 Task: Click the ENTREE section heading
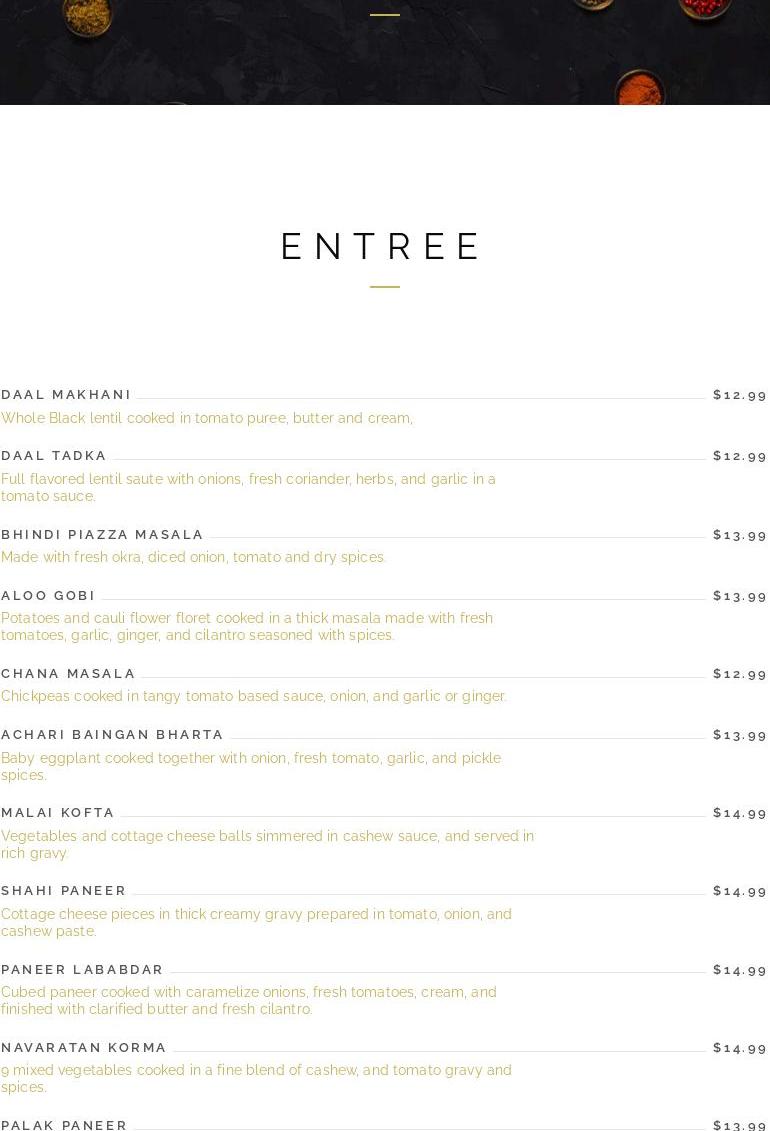coord(384,247)
